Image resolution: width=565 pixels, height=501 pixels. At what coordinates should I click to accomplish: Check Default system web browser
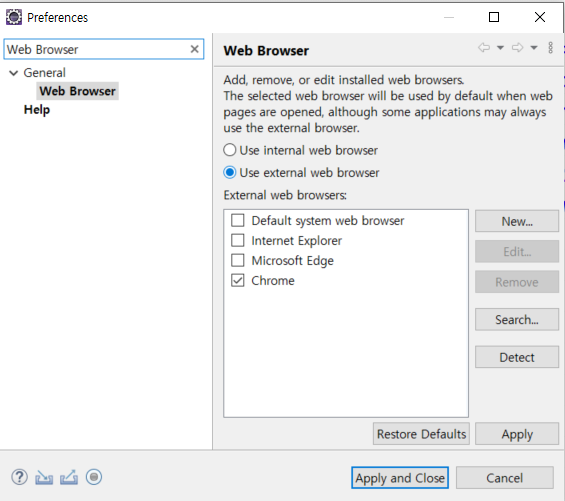[x=237, y=220]
